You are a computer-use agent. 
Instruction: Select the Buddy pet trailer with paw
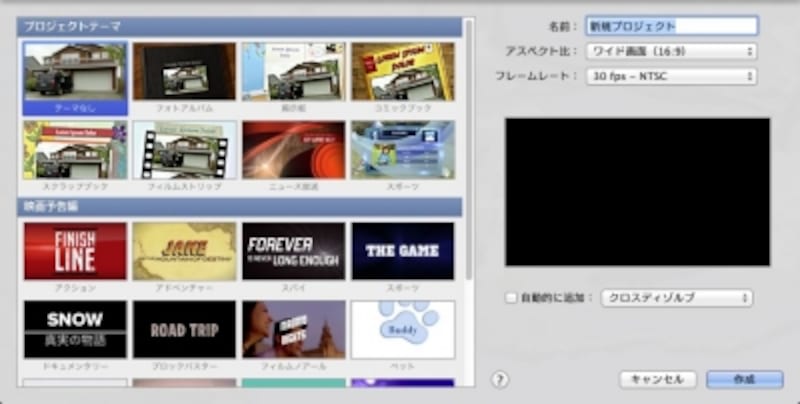403,330
